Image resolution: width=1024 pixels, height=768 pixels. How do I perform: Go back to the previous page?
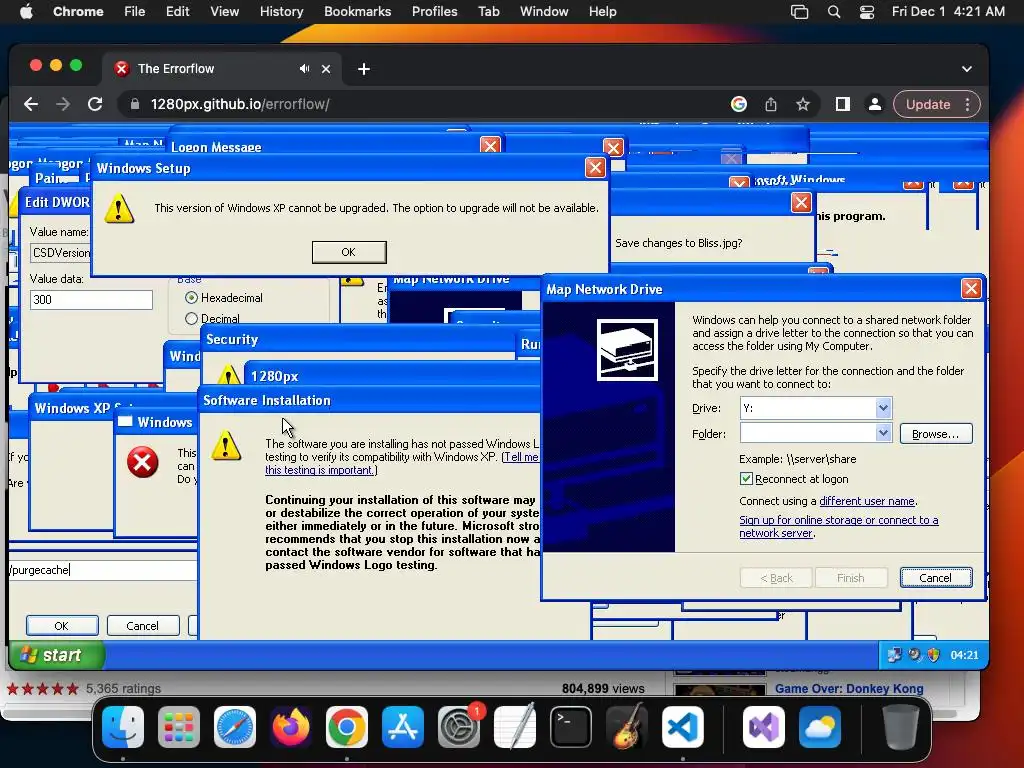tap(31, 104)
